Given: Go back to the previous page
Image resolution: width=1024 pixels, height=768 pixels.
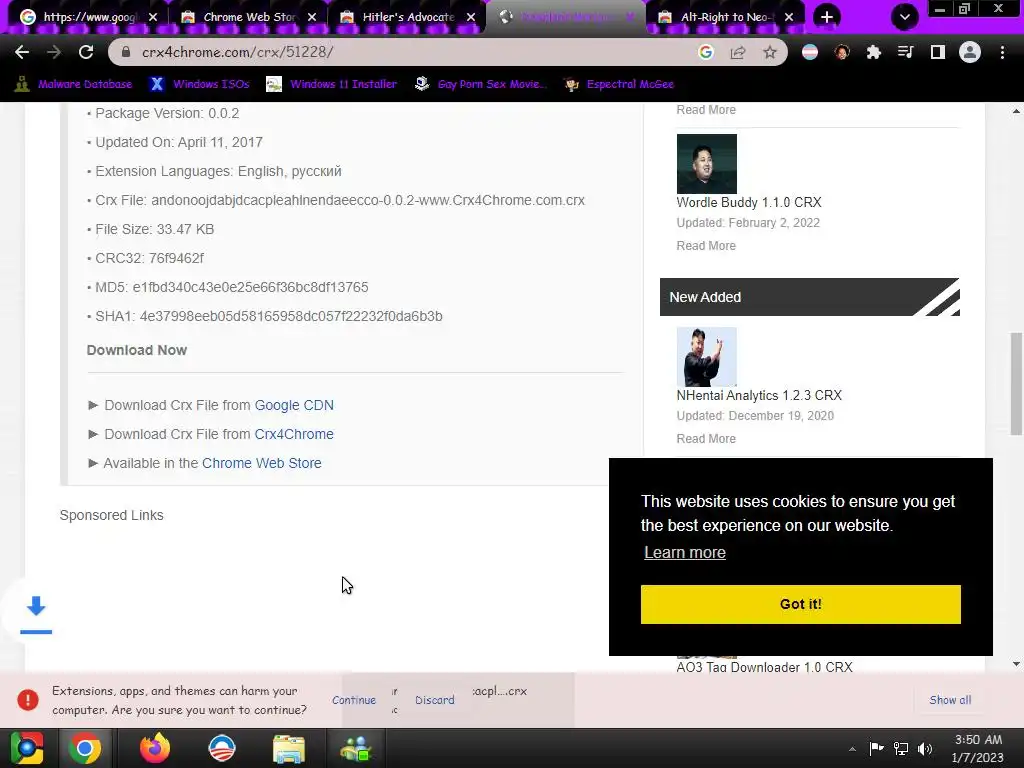Looking at the screenshot, I should tap(22, 52).
